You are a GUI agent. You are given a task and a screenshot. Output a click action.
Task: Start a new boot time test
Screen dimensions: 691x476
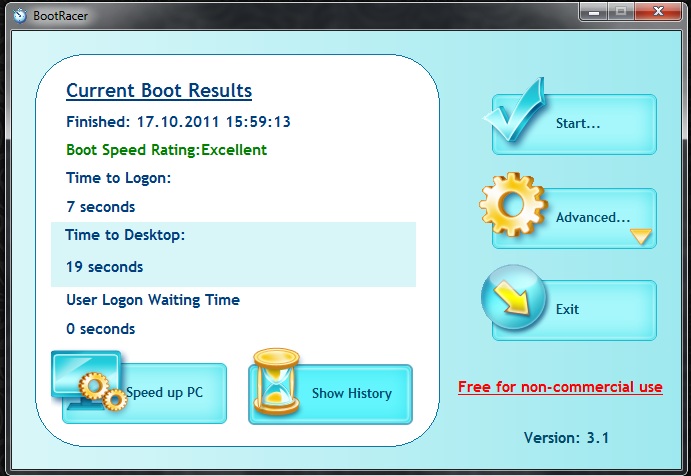coord(574,124)
